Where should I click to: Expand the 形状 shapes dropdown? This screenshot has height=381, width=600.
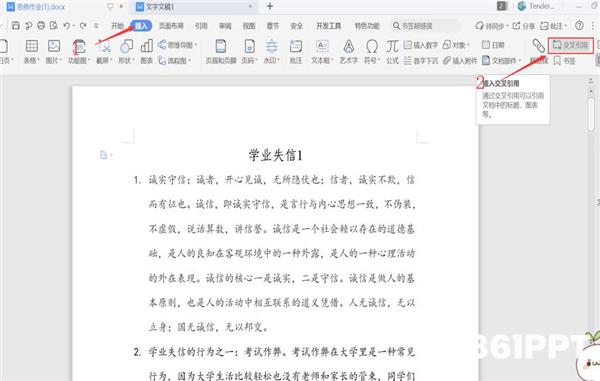pyautogui.click(x=126, y=61)
